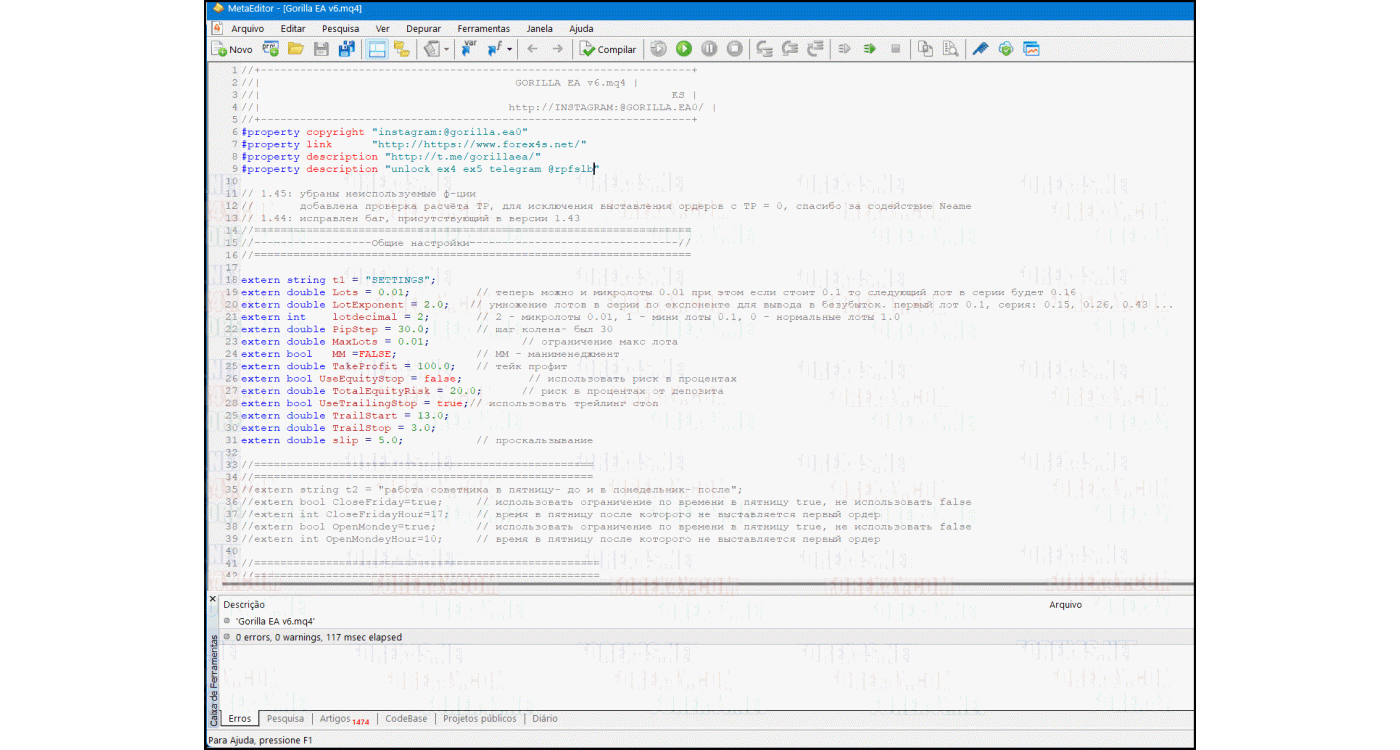Select the Salvar (save) icon

[x=320, y=48]
